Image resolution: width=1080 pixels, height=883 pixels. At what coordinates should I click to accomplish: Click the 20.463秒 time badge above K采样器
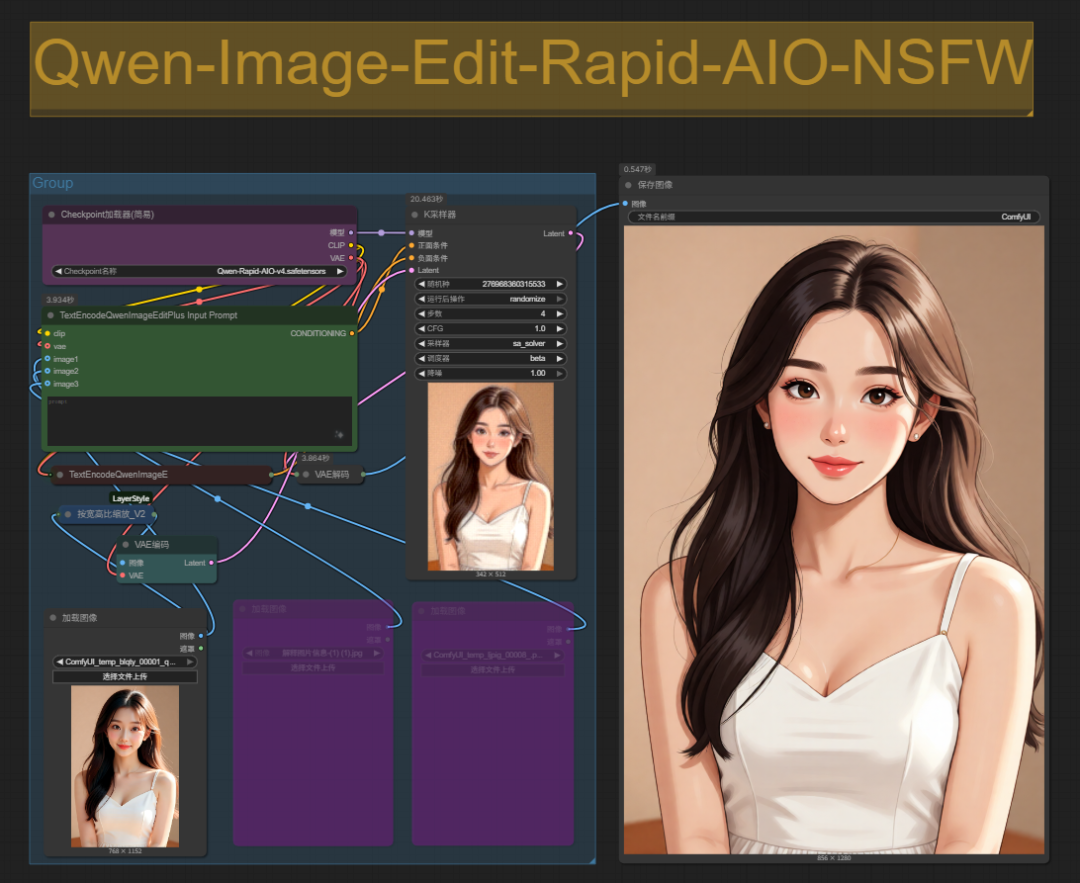pyautogui.click(x=426, y=199)
